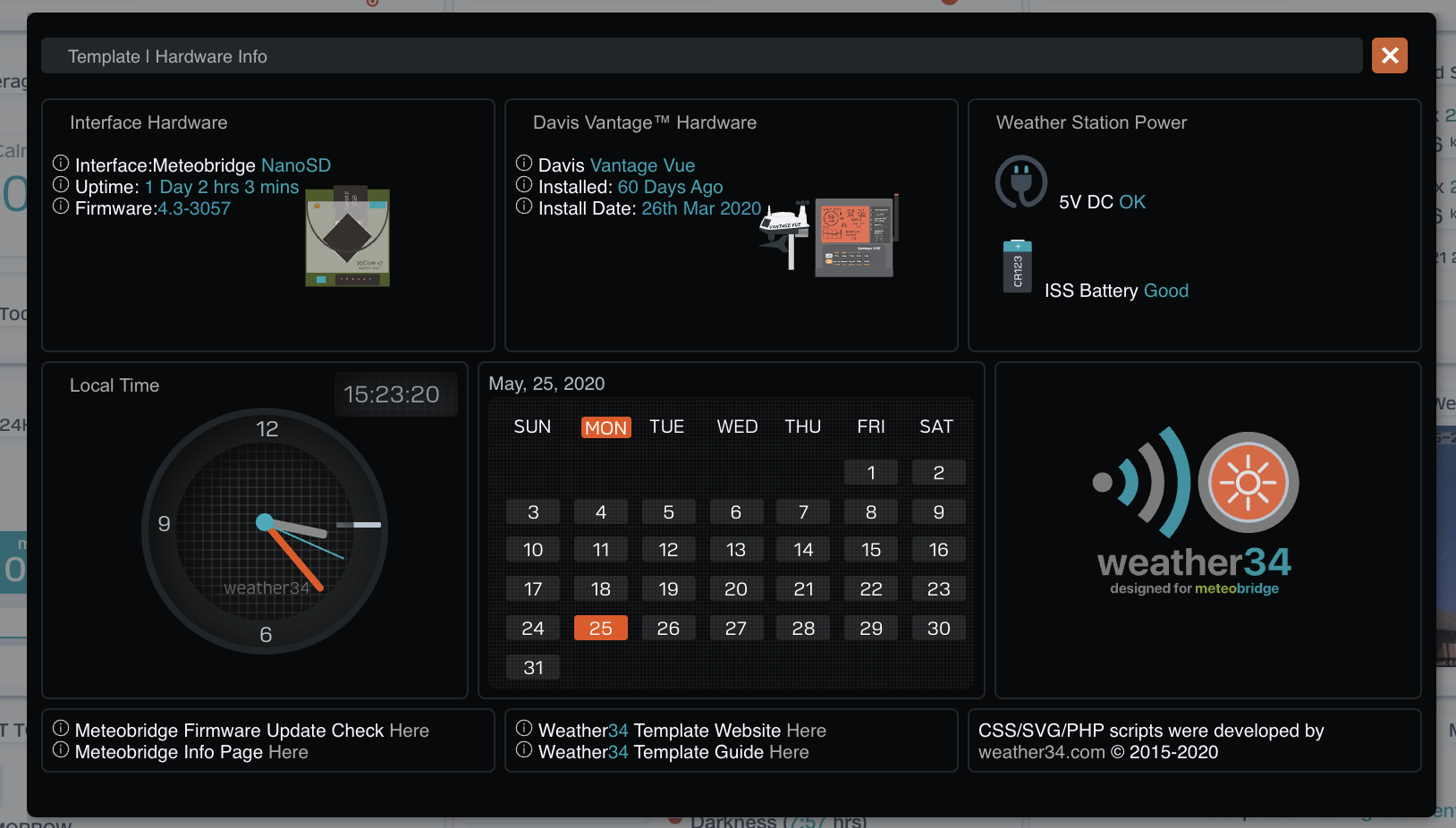Click the SAT weekday header
This screenshot has height=828, width=1456.
(936, 427)
